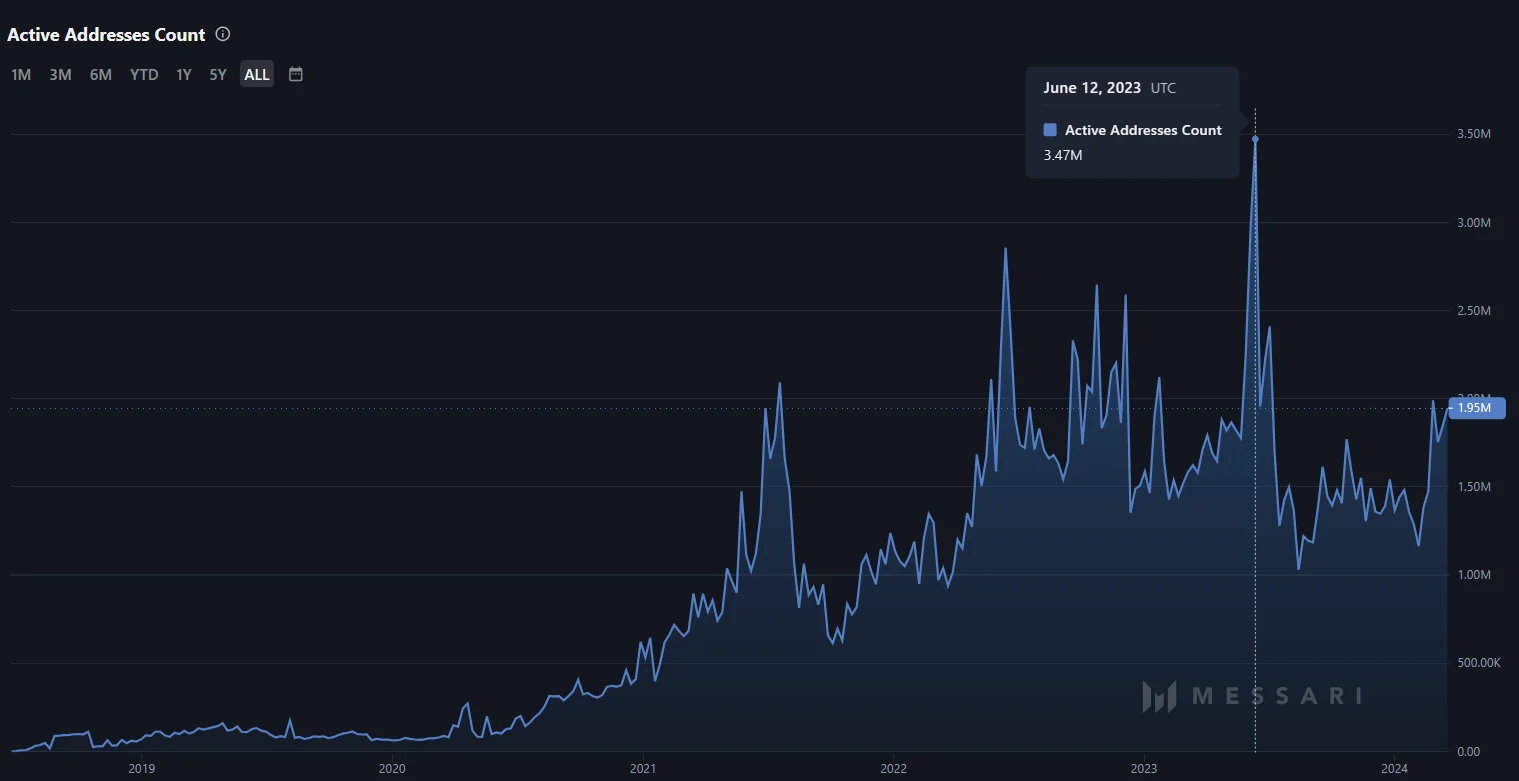
Task: Click the UTC label in the tooltip
Action: click(1163, 88)
